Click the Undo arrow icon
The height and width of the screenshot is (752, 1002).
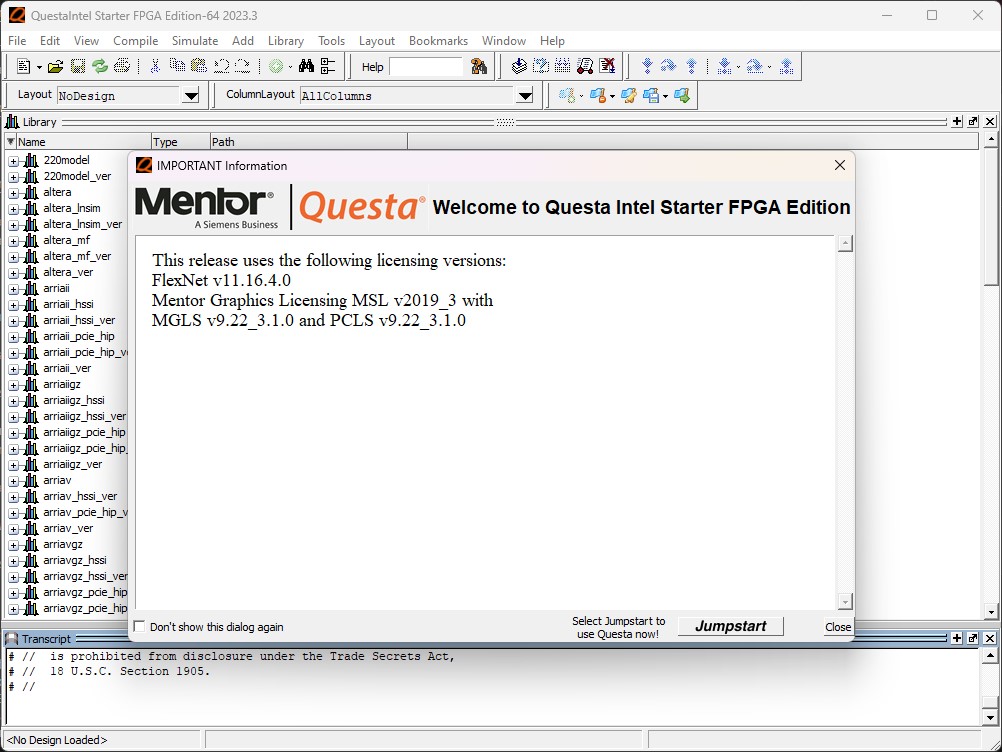[221, 66]
